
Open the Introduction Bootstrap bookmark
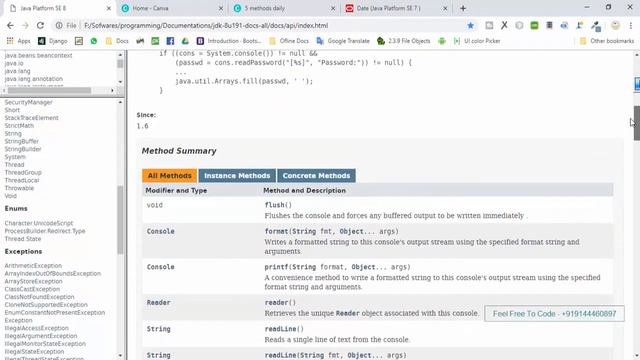click(229, 41)
